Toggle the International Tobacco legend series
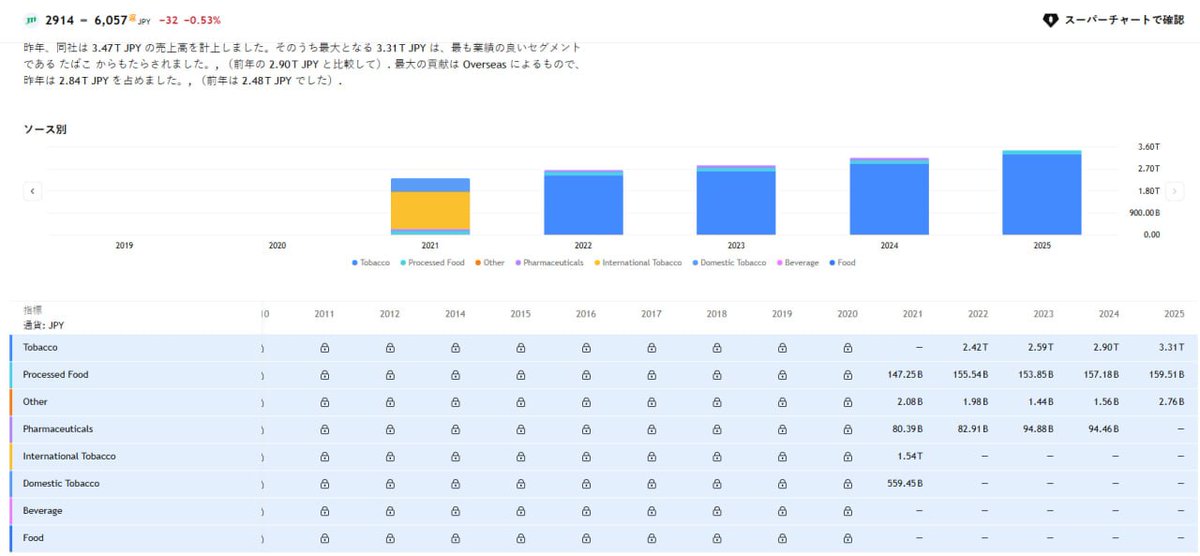1200x556 pixels. [x=637, y=263]
